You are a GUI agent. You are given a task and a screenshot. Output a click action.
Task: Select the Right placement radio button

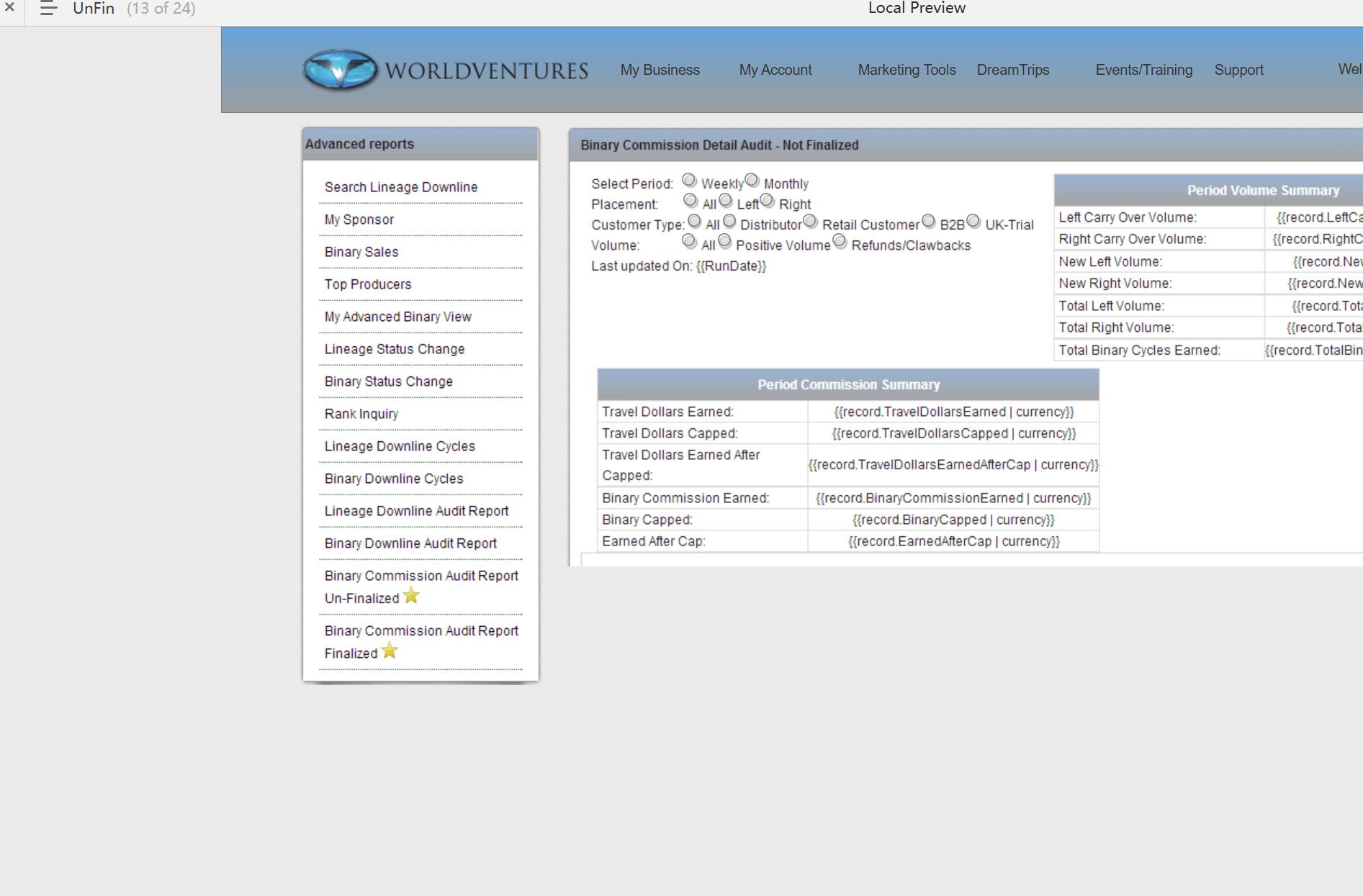pos(768,201)
